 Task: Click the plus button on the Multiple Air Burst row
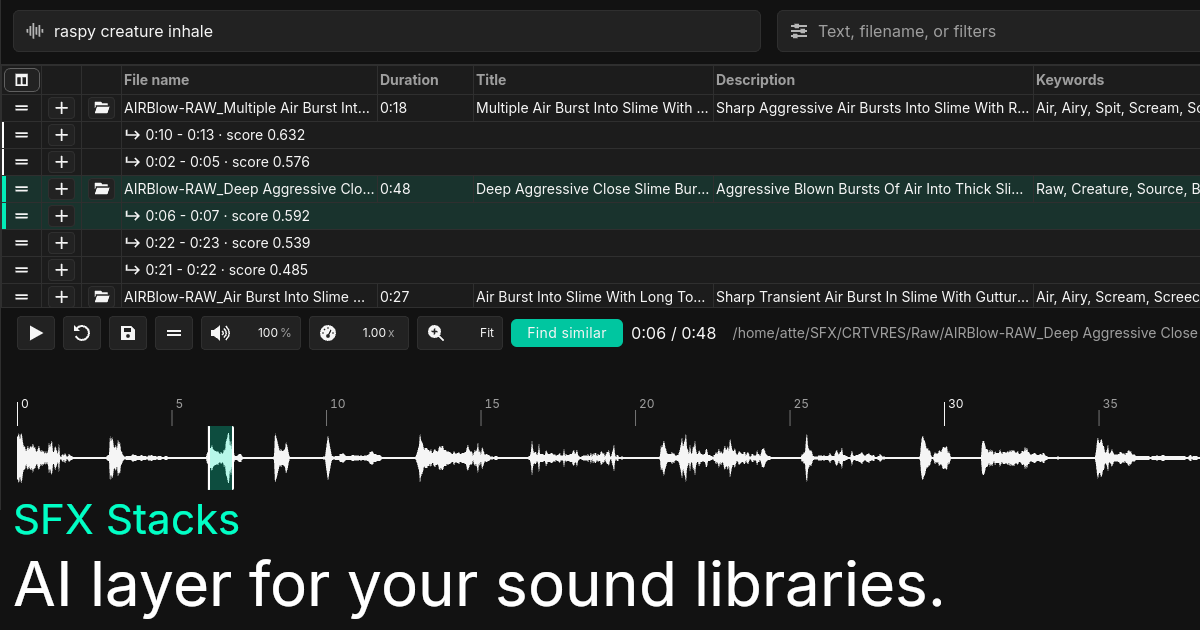pyautogui.click(x=61, y=108)
